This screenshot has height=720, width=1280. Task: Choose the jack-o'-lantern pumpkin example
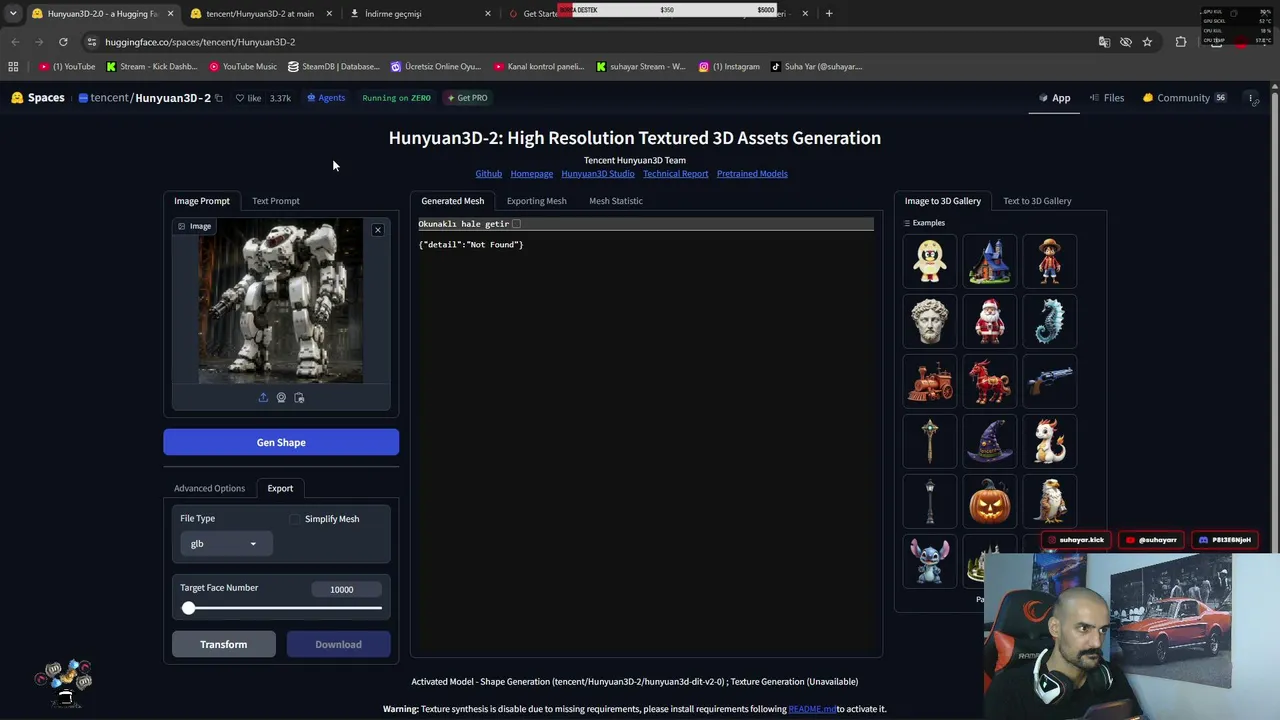point(990,501)
